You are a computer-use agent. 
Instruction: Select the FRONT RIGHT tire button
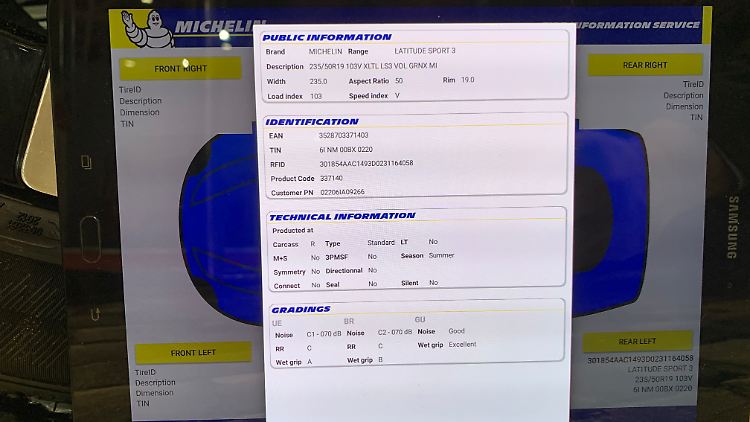click(x=180, y=68)
